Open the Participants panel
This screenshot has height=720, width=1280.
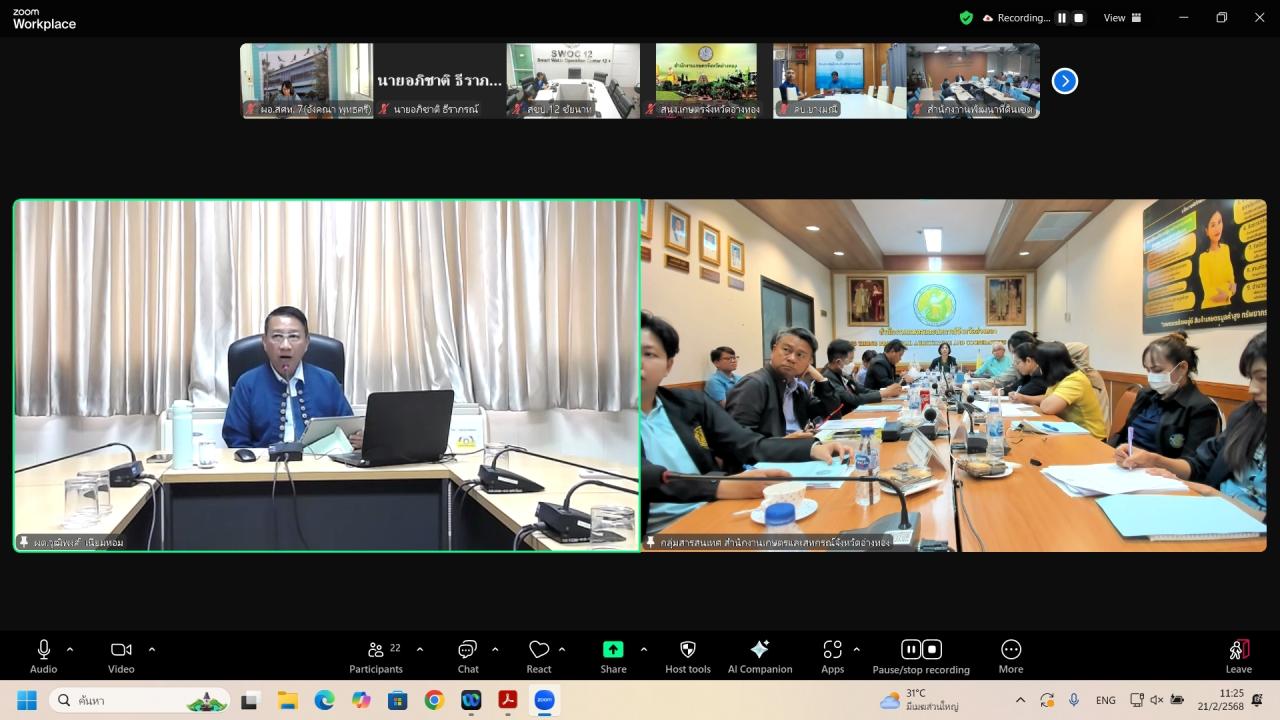pos(376,656)
